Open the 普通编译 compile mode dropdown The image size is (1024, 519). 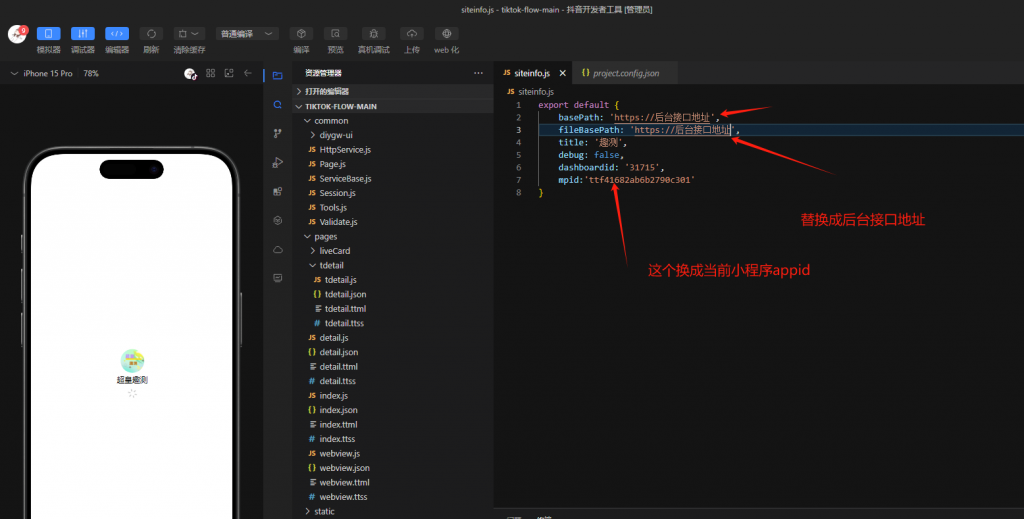coord(248,34)
